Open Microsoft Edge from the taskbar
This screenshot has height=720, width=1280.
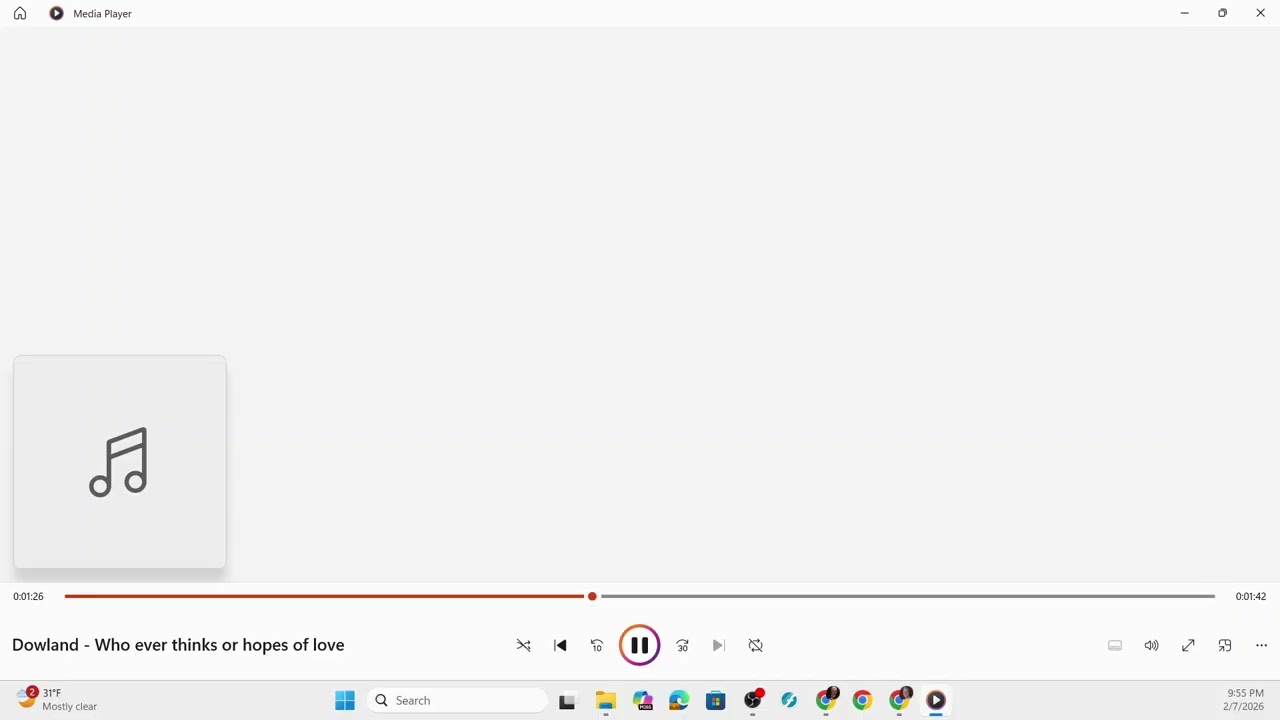pyautogui.click(x=679, y=701)
